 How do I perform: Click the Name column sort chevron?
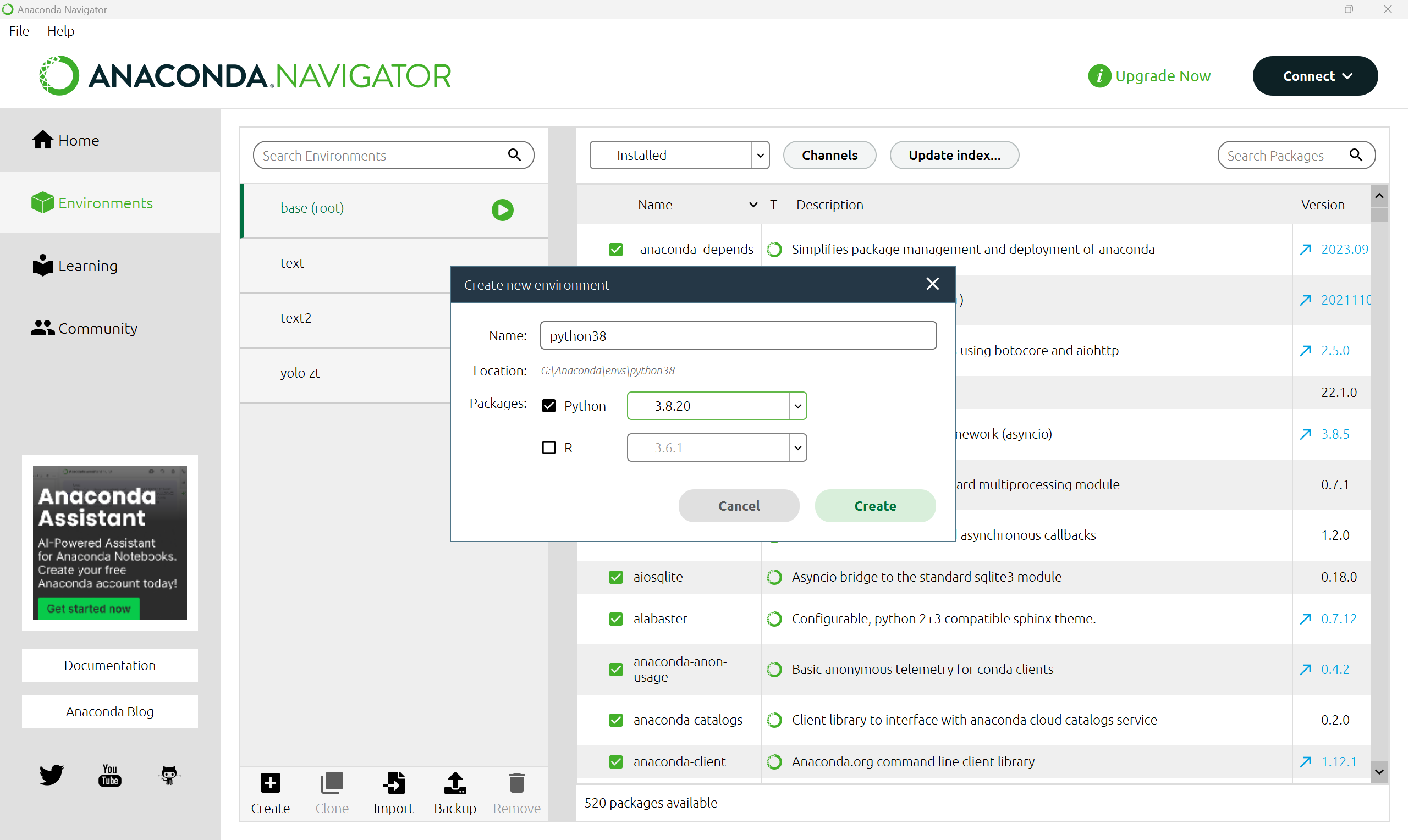753,205
